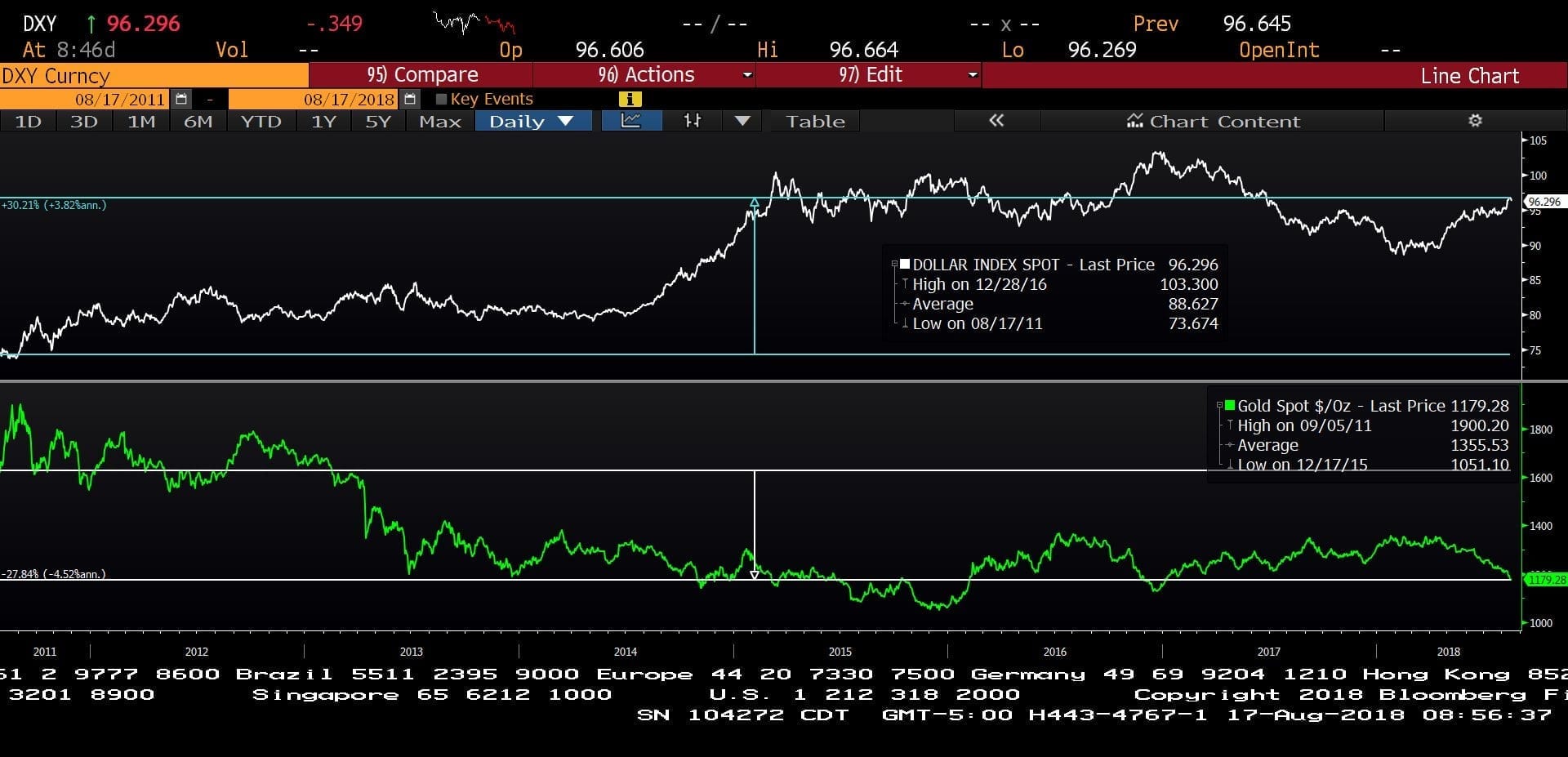Select the 1M range tab

140,121
